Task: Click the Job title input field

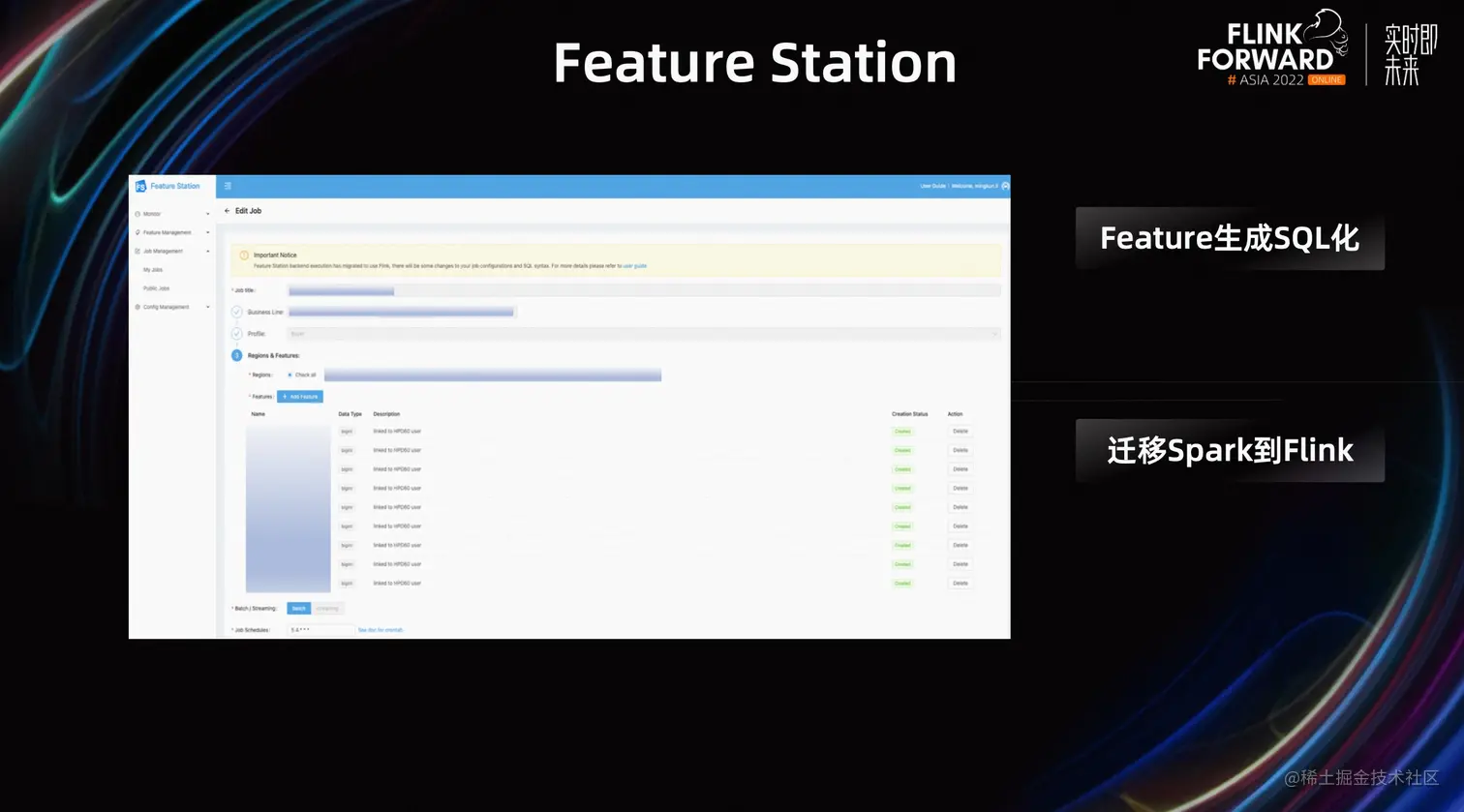Action: 644,290
